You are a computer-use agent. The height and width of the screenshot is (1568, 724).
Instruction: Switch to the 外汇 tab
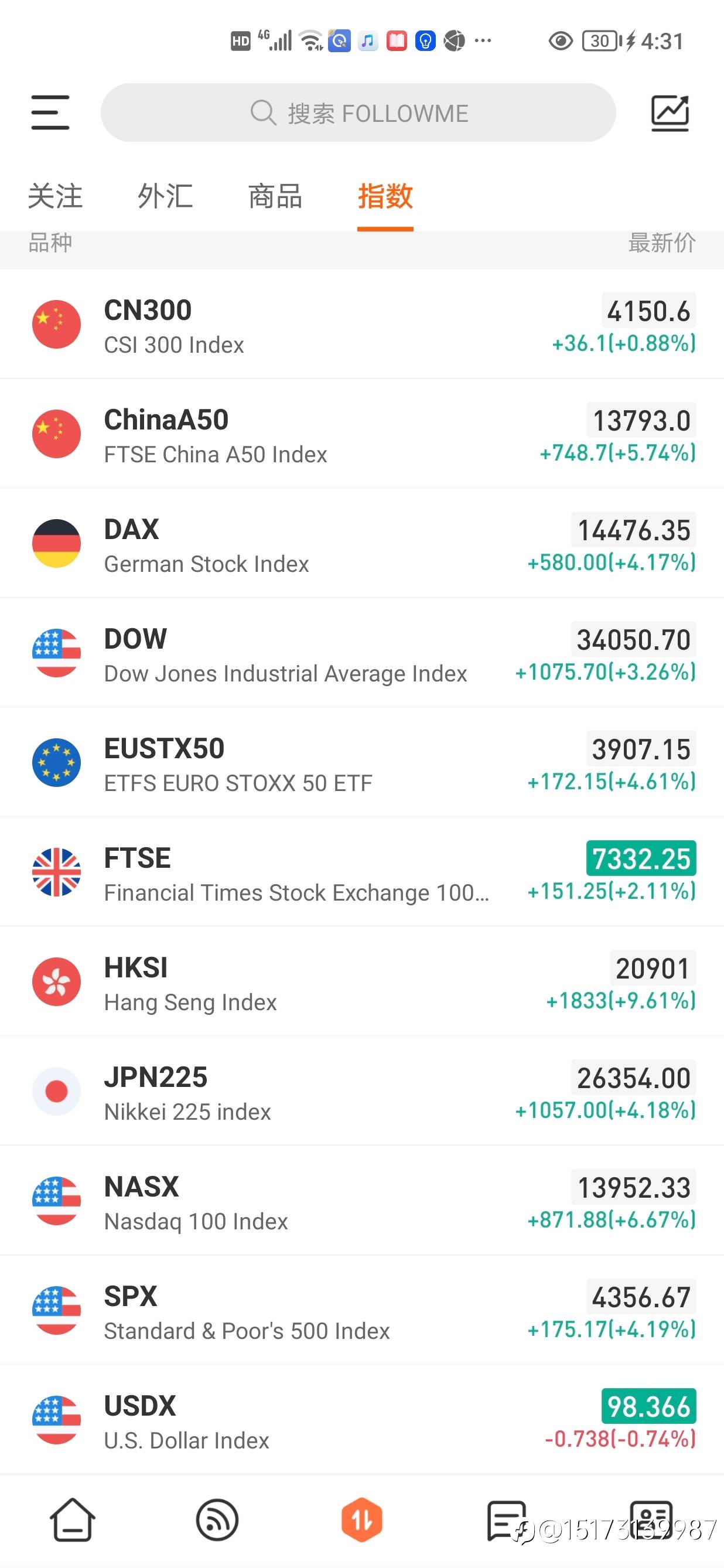pos(165,197)
